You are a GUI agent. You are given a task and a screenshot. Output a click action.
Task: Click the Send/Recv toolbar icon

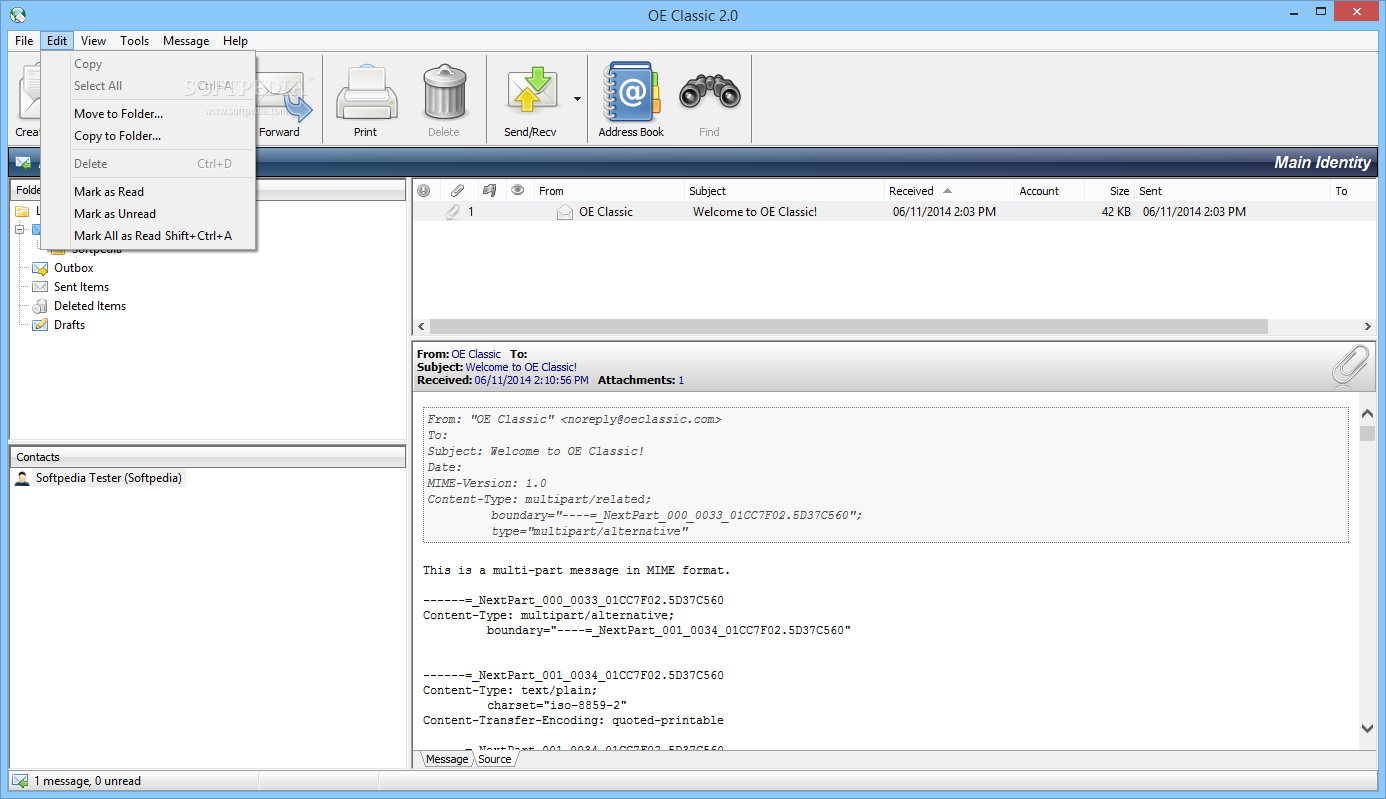pyautogui.click(x=531, y=91)
